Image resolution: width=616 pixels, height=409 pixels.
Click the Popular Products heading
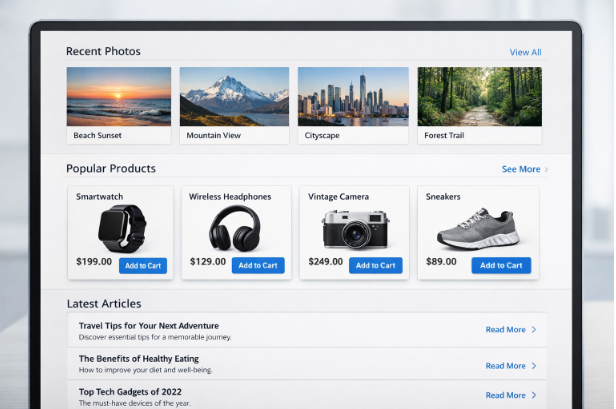pos(111,169)
